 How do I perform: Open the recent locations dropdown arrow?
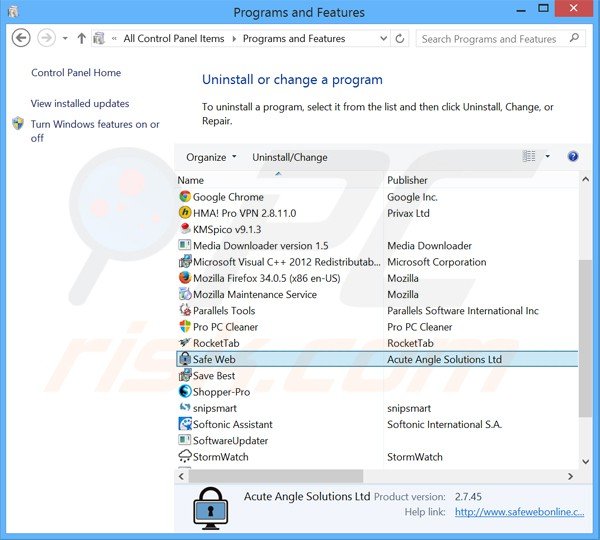pyautogui.click(x=65, y=38)
